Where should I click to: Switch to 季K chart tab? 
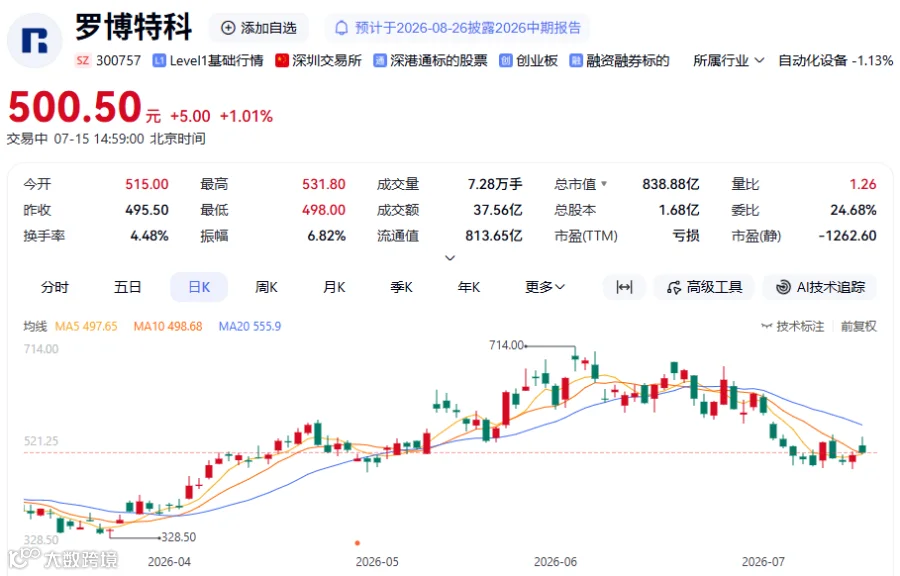pyautogui.click(x=401, y=287)
